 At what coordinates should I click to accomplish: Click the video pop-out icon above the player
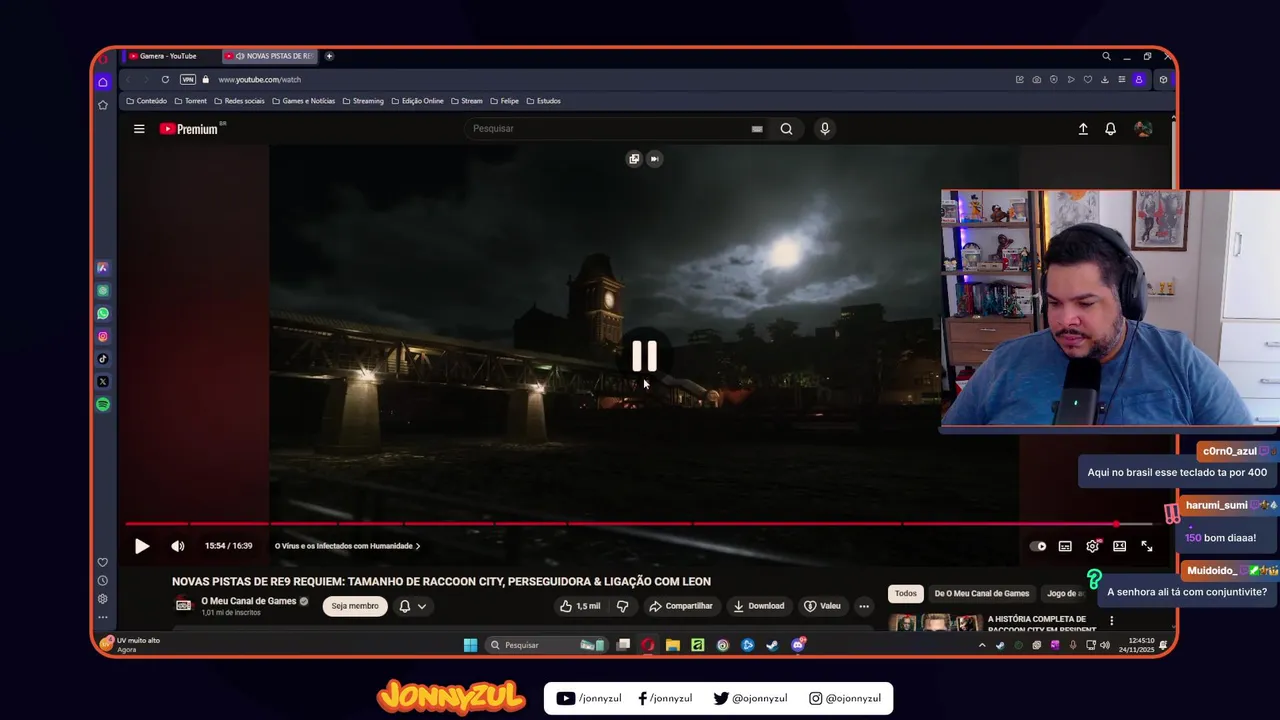coord(633,159)
